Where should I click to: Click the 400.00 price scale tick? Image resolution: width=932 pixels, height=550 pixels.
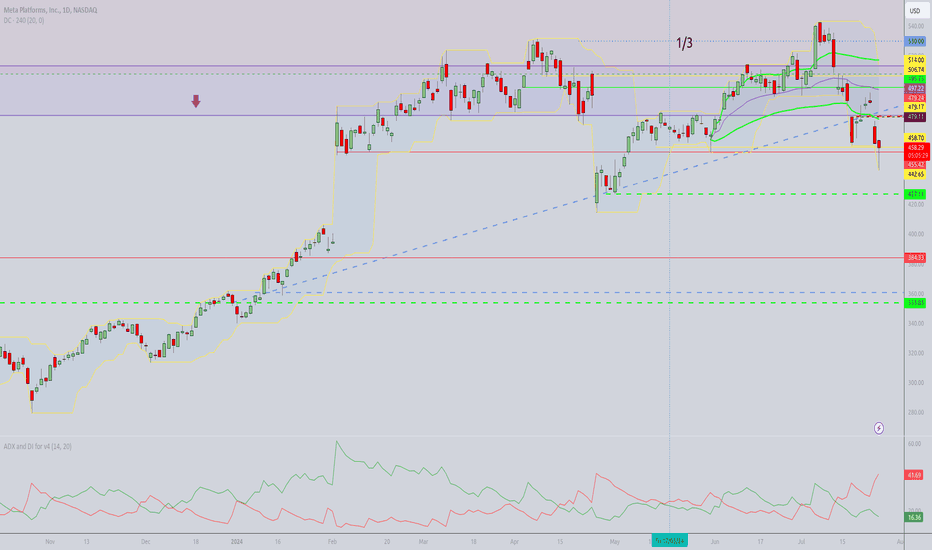tap(915, 234)
